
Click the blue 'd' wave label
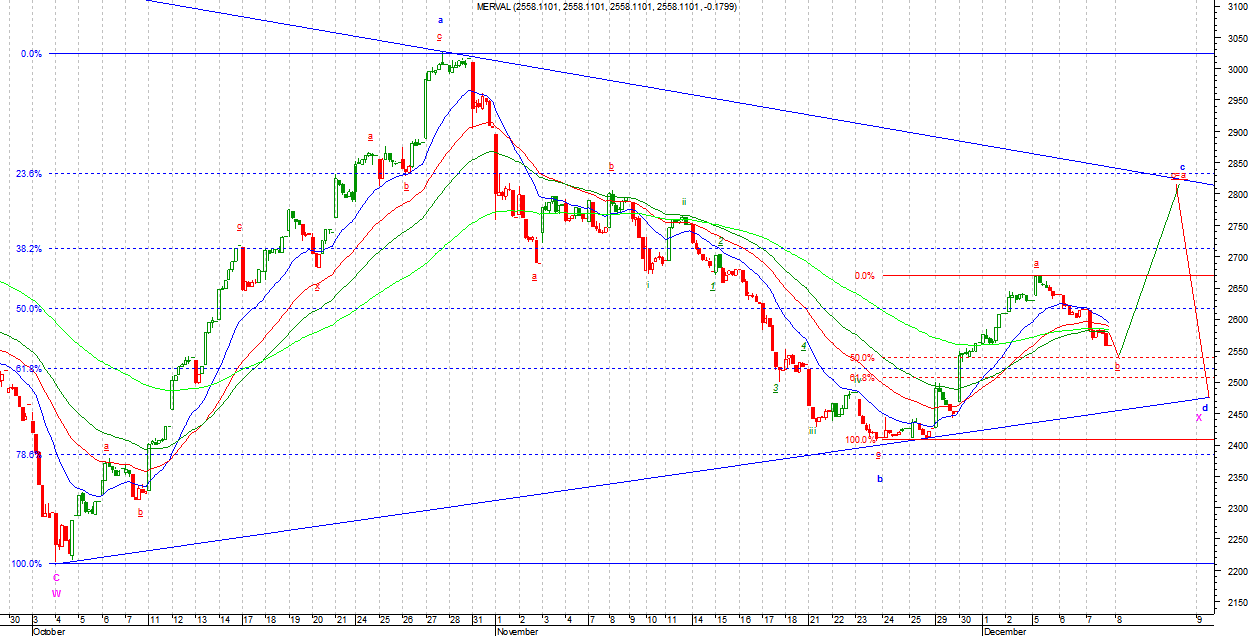[1205, 408]
